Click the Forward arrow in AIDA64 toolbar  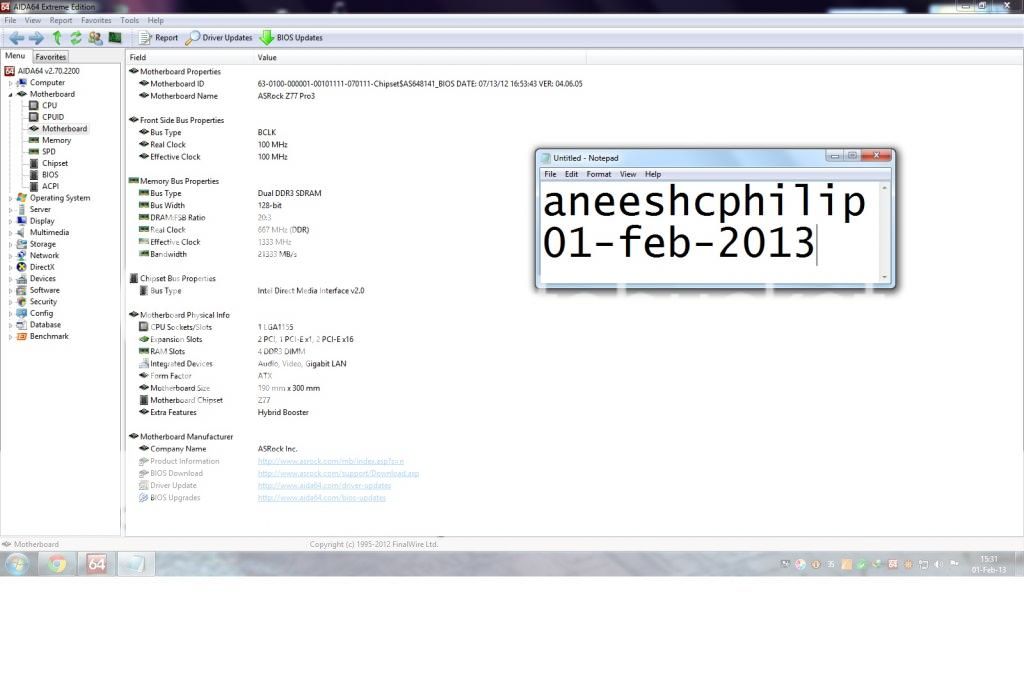(x=36, y=38)
